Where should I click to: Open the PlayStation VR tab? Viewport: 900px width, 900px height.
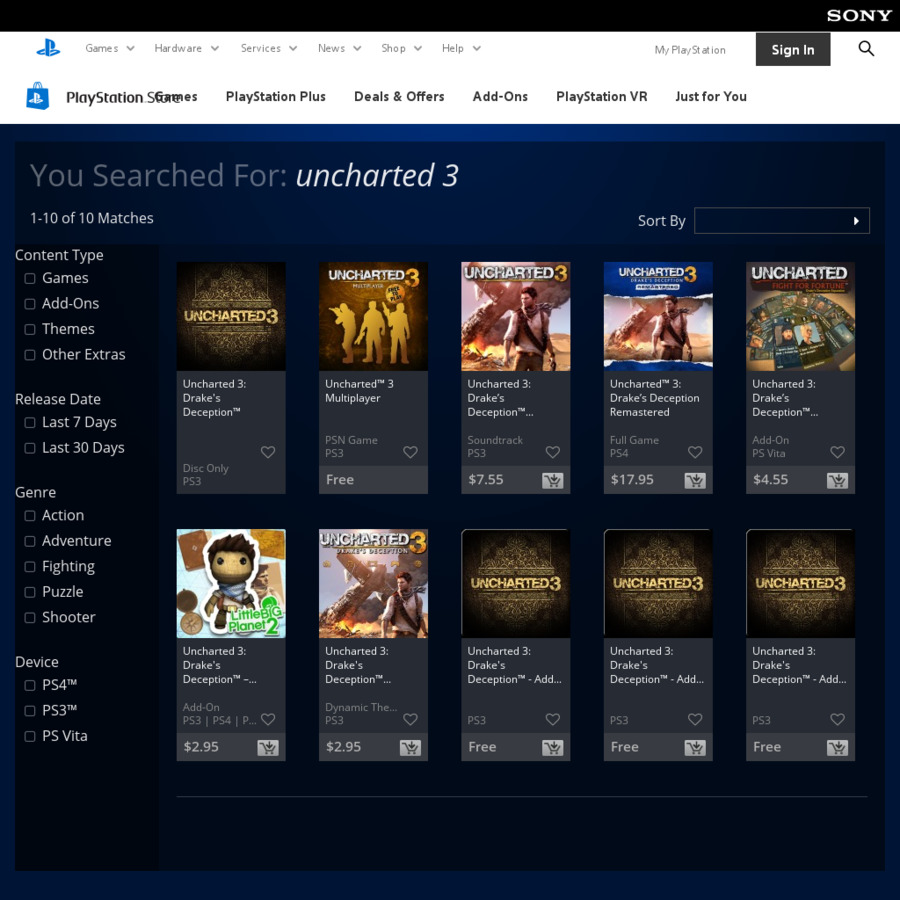[x=602, y=96]
